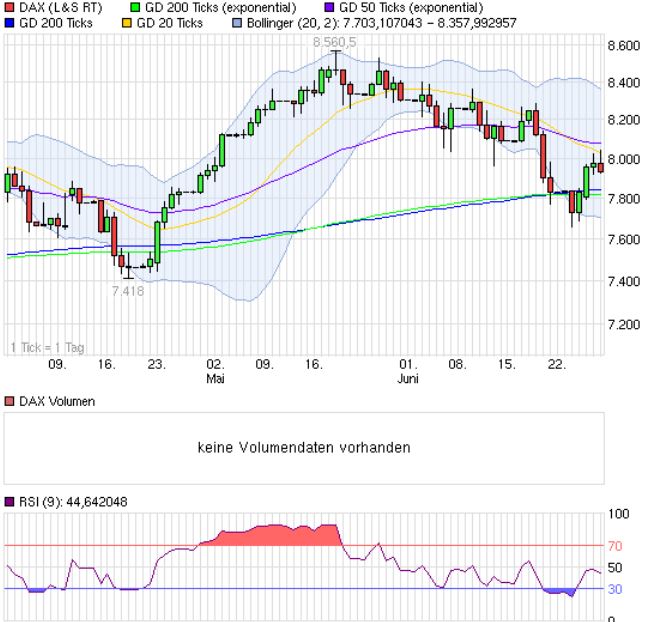Click the Juni month label on the axis

coord(408,378)
